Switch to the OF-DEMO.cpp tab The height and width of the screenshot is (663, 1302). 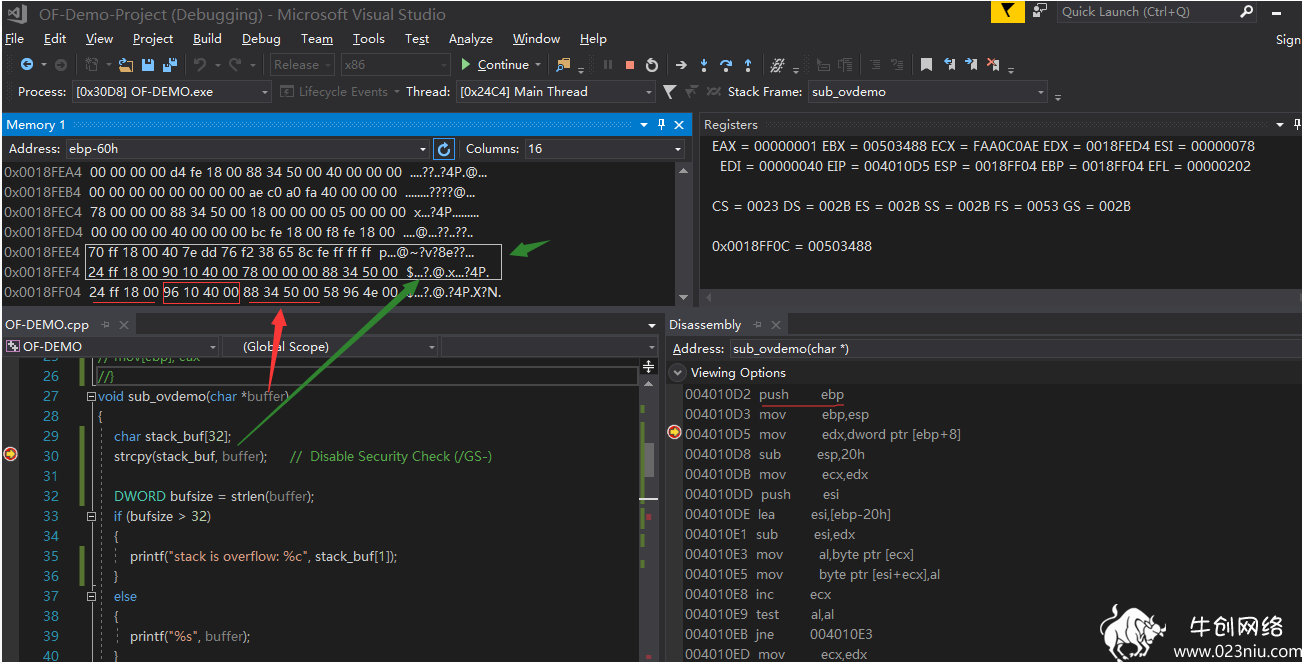[x=47, y=325]
